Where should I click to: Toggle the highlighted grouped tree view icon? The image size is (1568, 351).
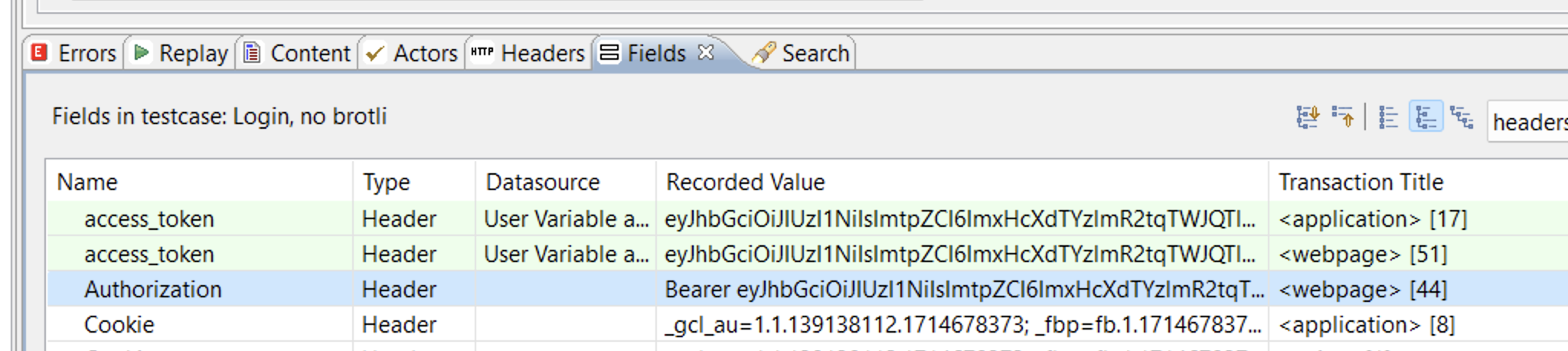(1426, 117)
